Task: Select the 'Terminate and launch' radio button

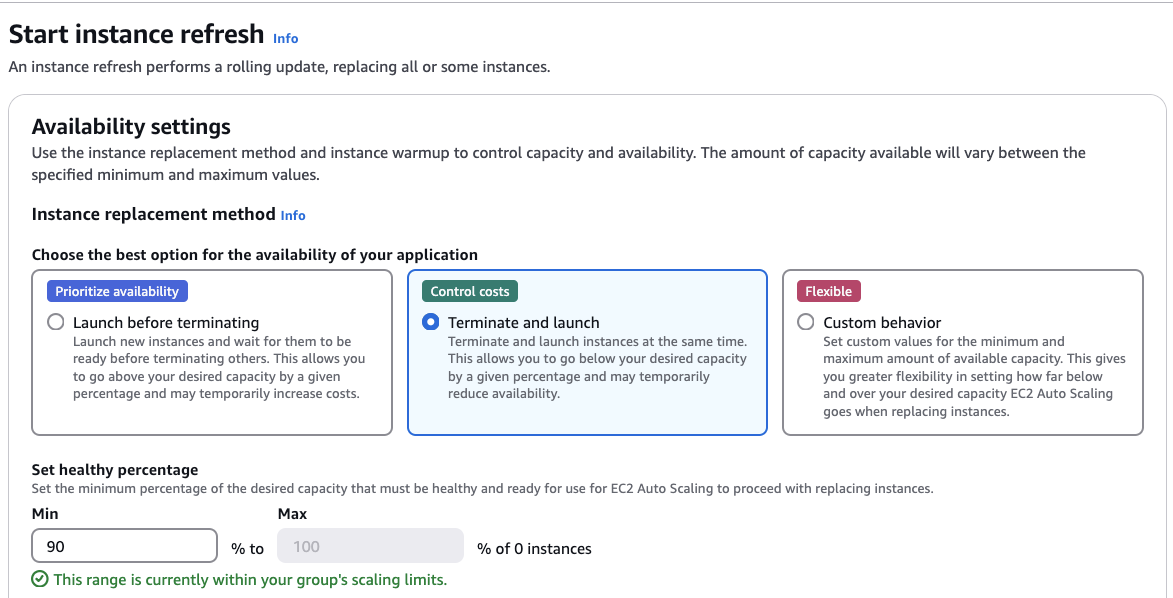Action: (430, 321)
